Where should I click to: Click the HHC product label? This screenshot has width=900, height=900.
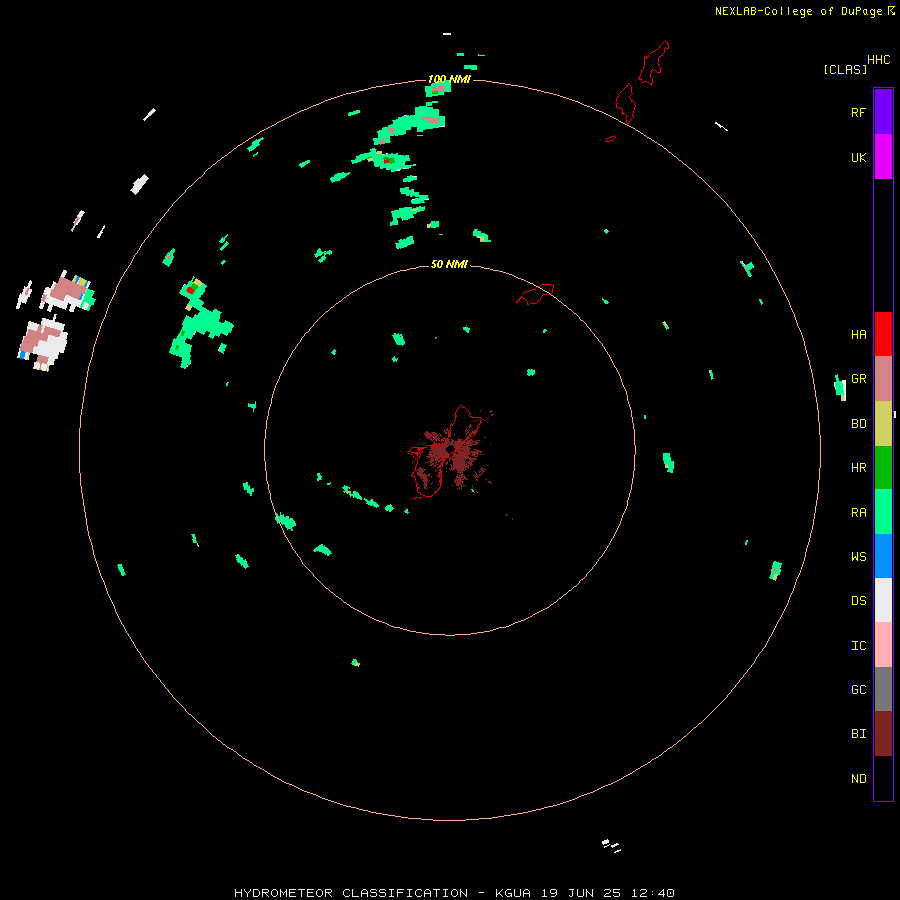[879, 60]
